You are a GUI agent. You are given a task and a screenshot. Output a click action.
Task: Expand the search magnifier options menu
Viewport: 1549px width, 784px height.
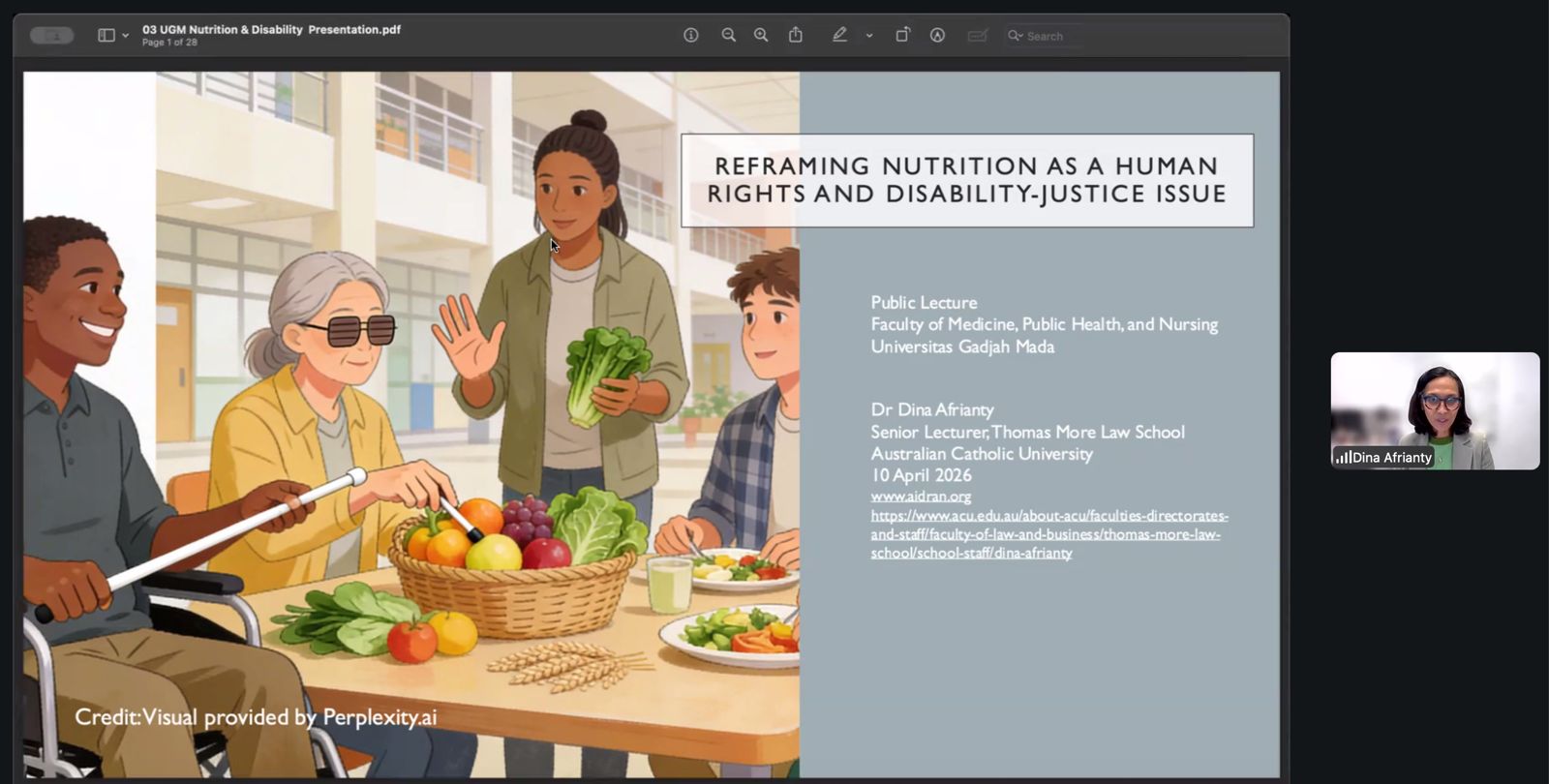pyautogui.click(x=1016, y=36)
